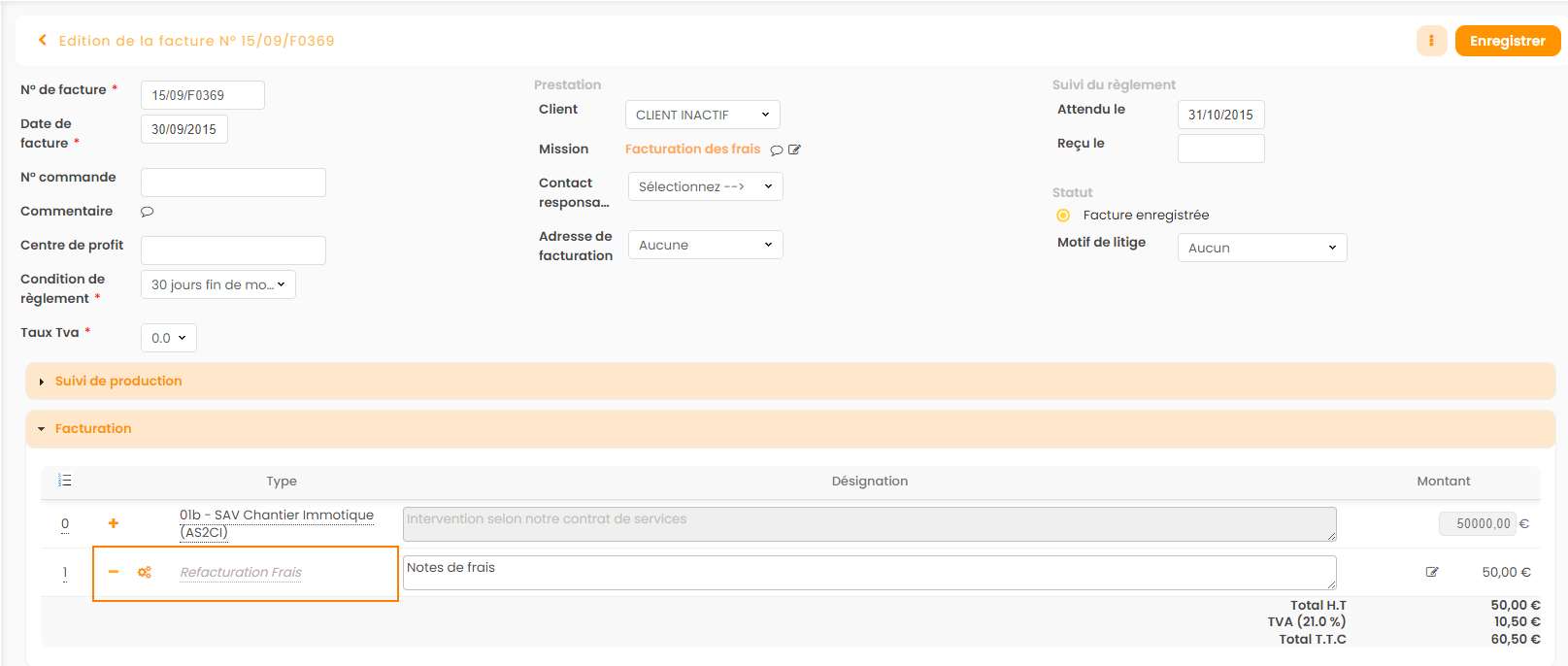
Task: Click the edit icon beside the 50,00 € amount
Action: coord(1432,572)
